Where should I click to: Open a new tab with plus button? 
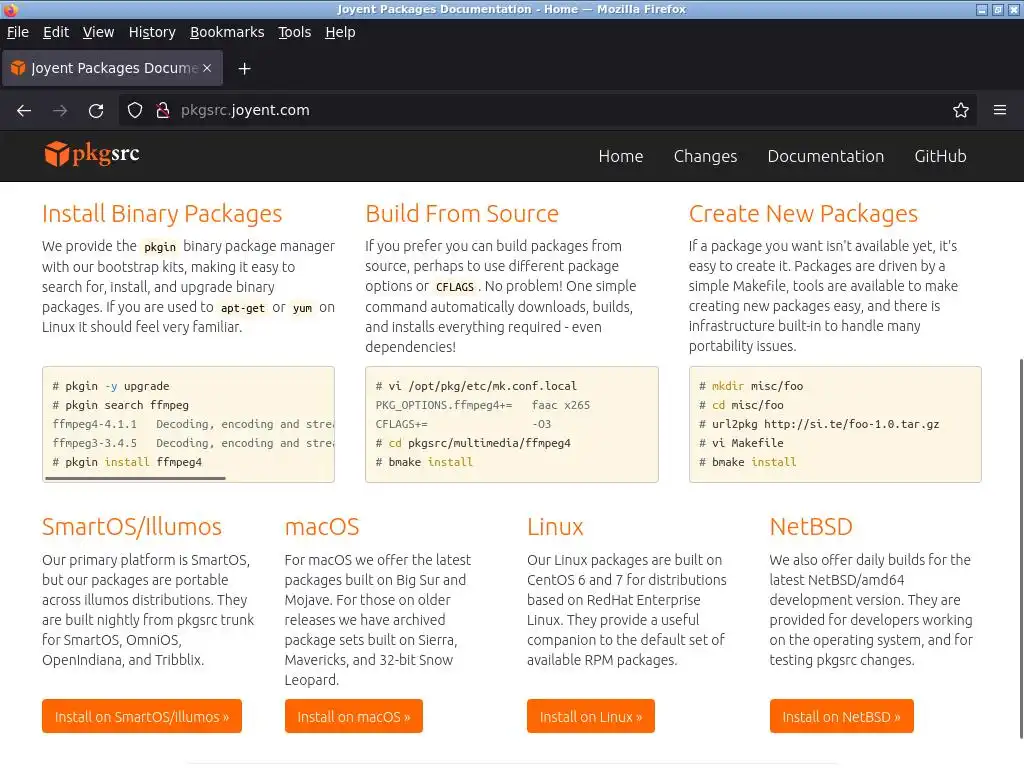pos(244,69)
